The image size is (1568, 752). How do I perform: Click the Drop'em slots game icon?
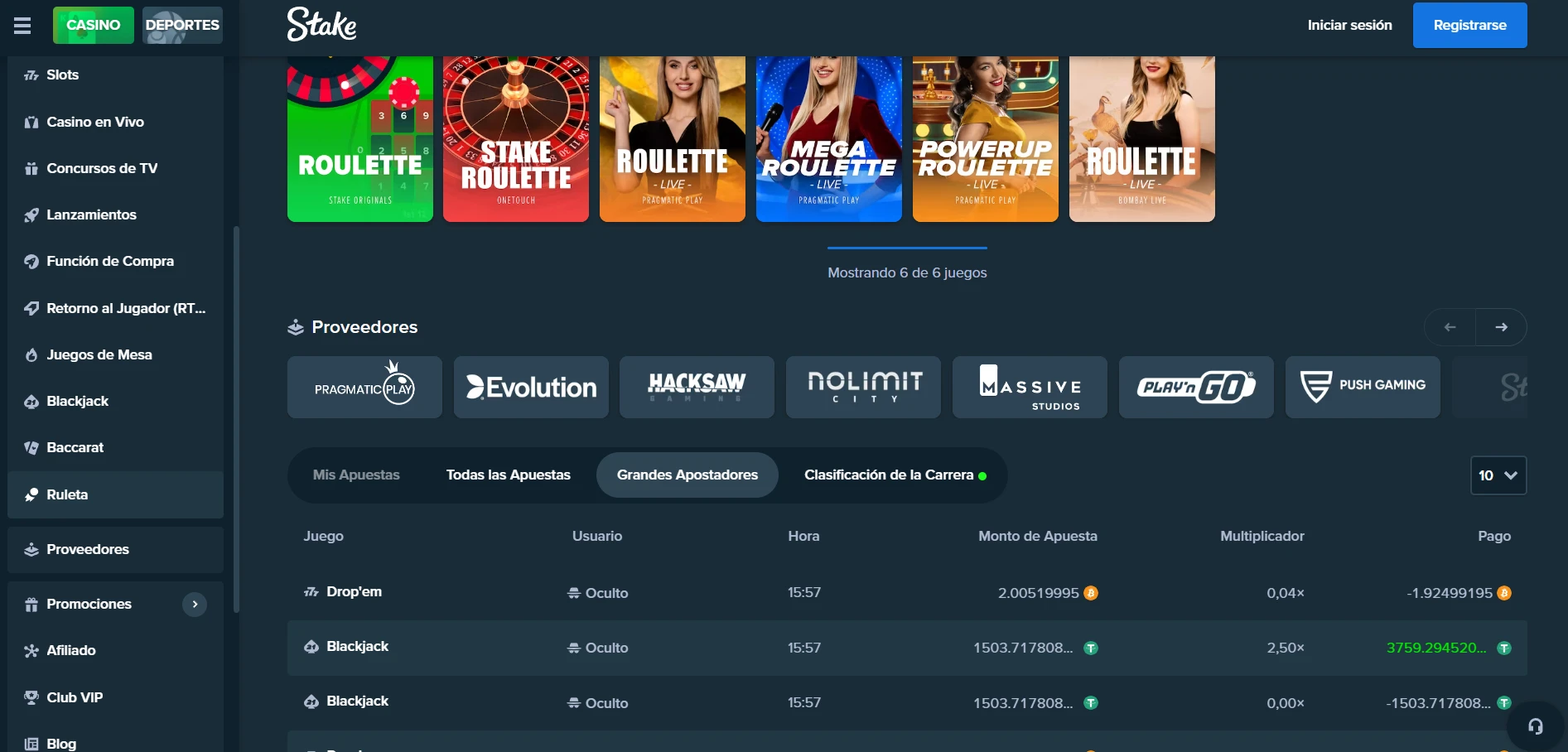pos(311,592)
